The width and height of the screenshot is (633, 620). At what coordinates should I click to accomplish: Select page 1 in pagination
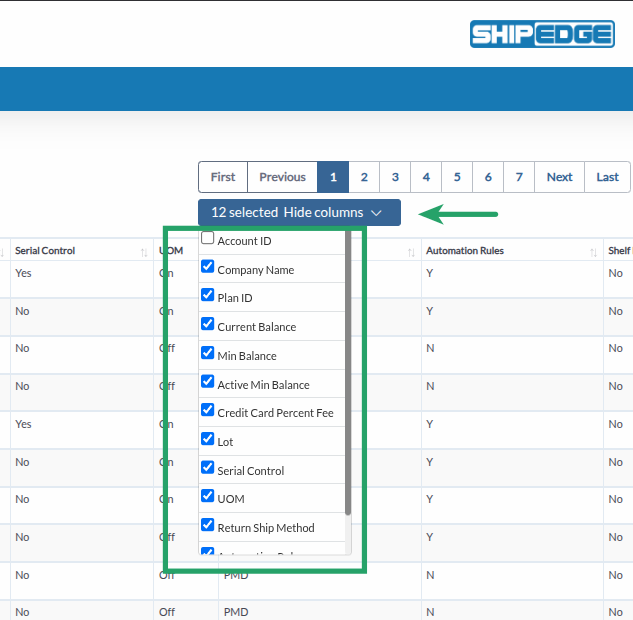coord(333,177)
